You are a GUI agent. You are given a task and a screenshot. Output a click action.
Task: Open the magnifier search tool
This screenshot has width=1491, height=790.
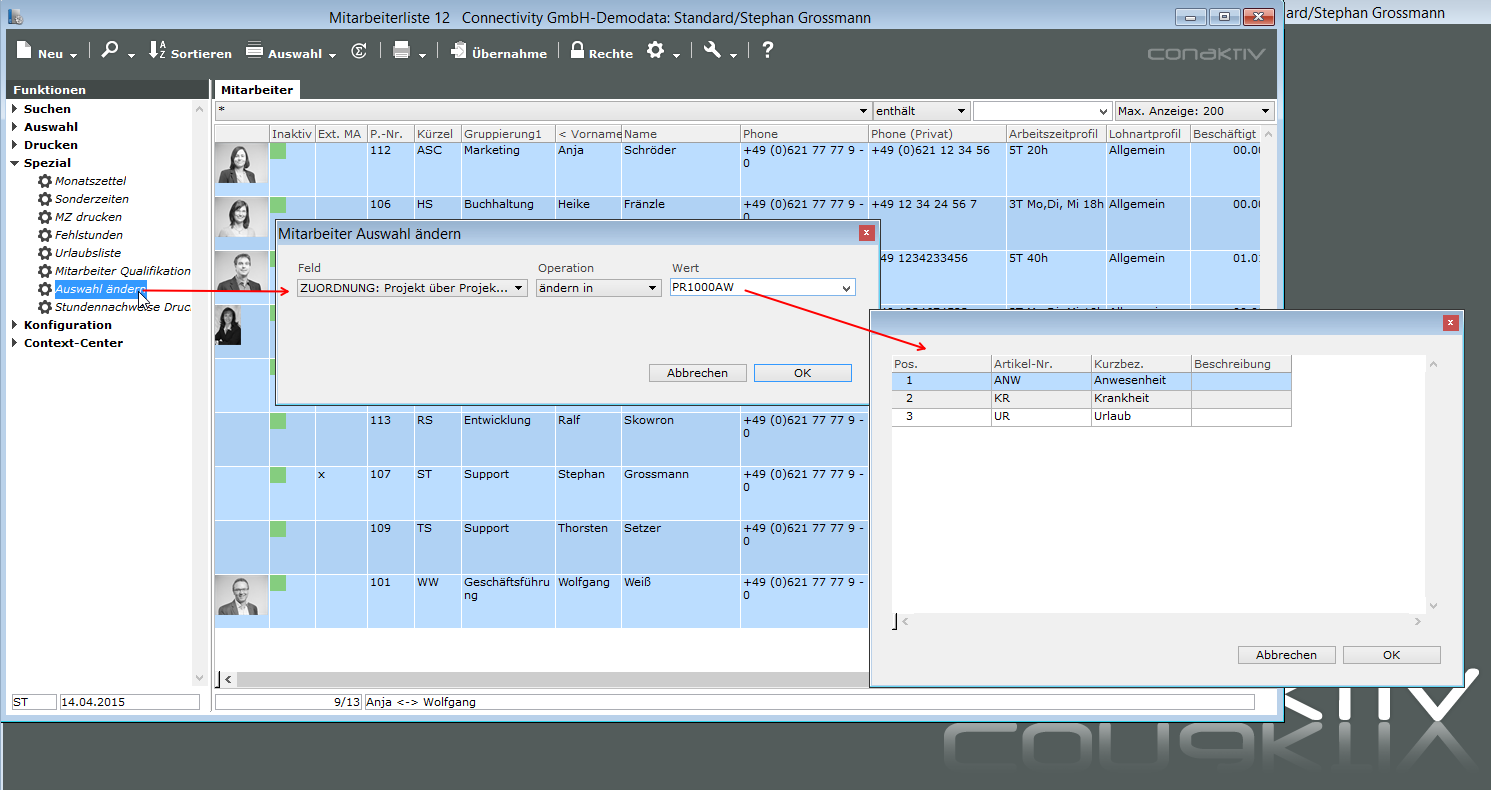point(110,51)
